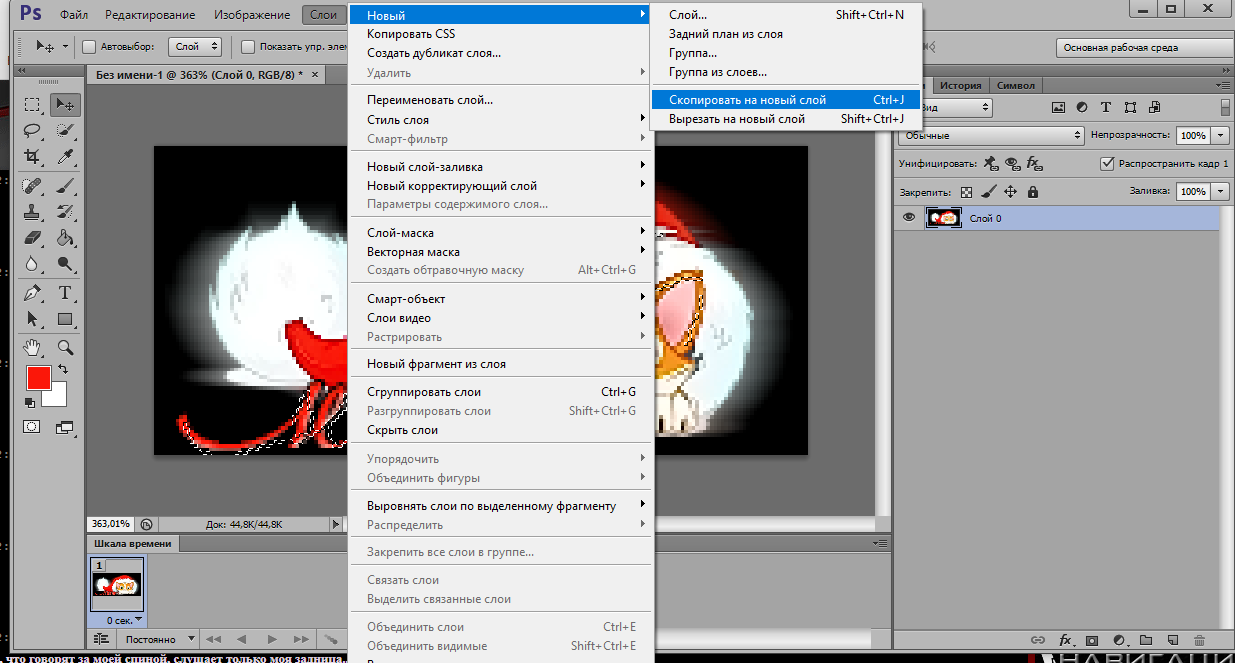Select the Rectangular Marquee tool
Image resolution: width=1235 pixels, height=663 pixels.
click(x=33, y=104)
